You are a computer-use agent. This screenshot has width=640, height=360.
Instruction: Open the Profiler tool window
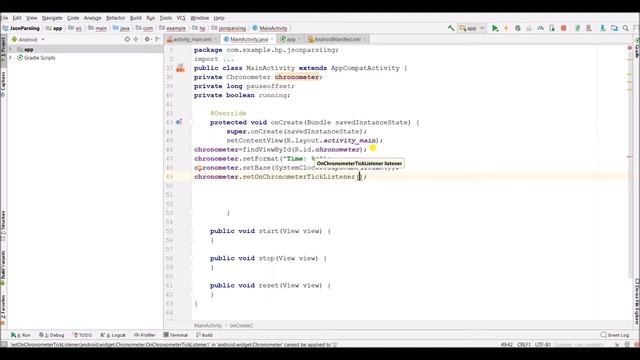[x=144, y=335]
